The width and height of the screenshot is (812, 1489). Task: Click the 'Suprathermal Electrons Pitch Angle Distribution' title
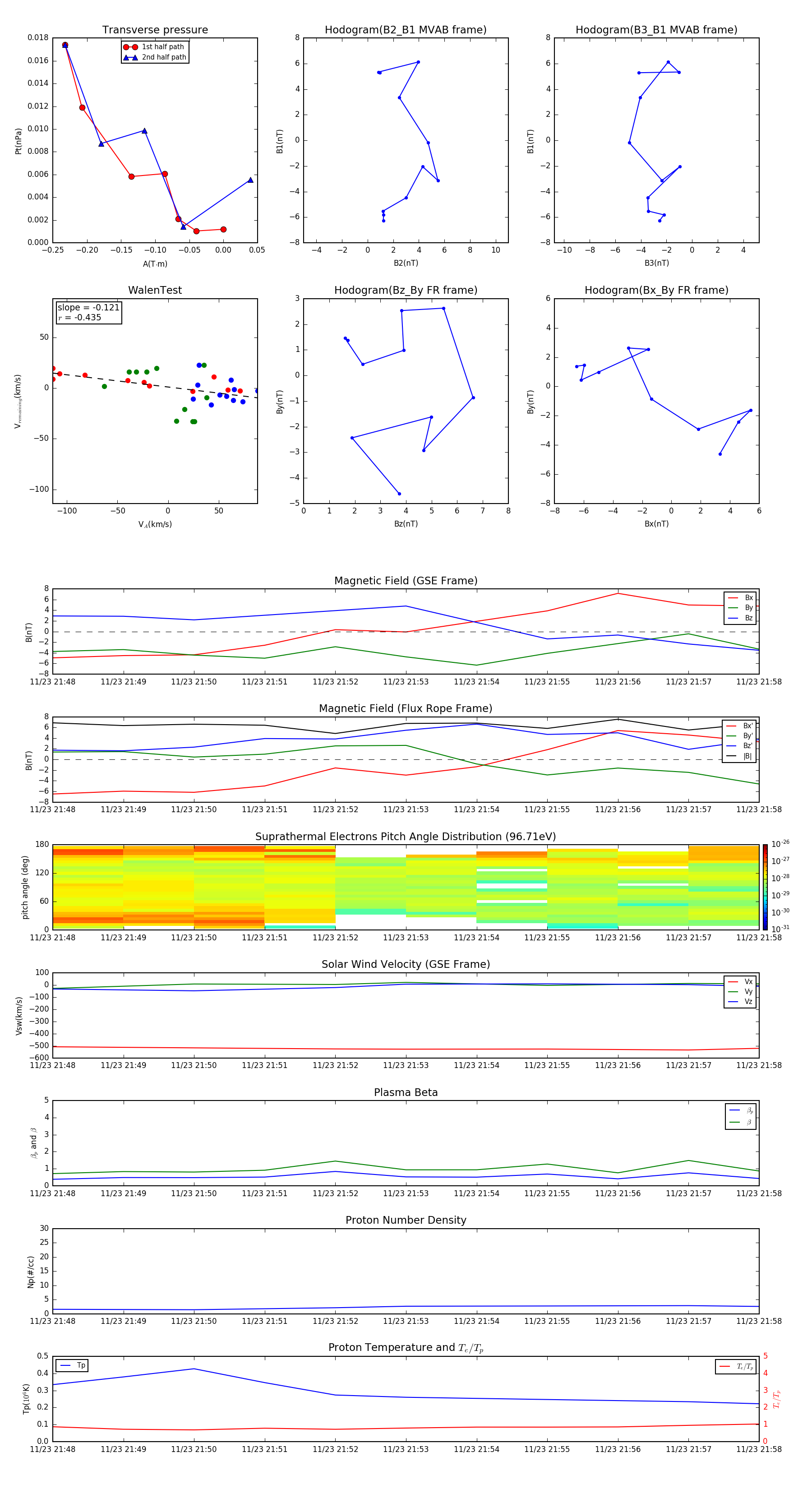tap(405, 837)
